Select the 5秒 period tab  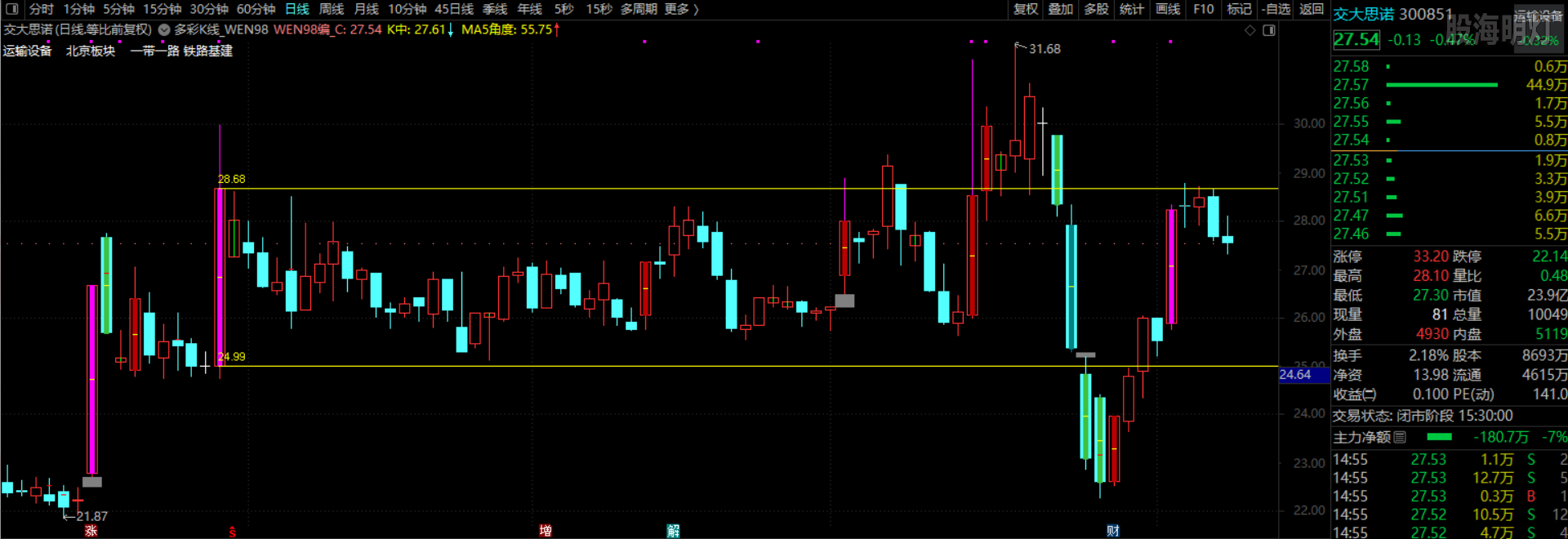563,9
